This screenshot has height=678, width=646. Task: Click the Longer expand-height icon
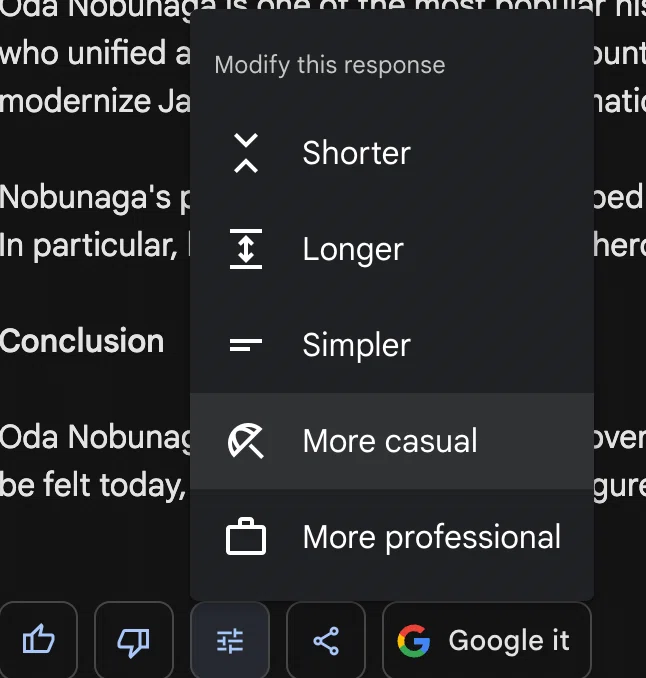(x=246, y=249)
